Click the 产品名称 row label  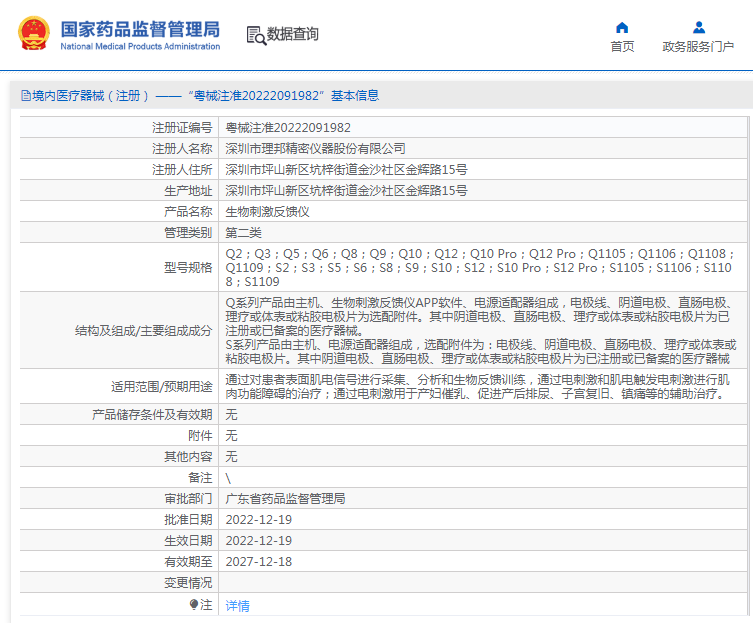point(188,212)
